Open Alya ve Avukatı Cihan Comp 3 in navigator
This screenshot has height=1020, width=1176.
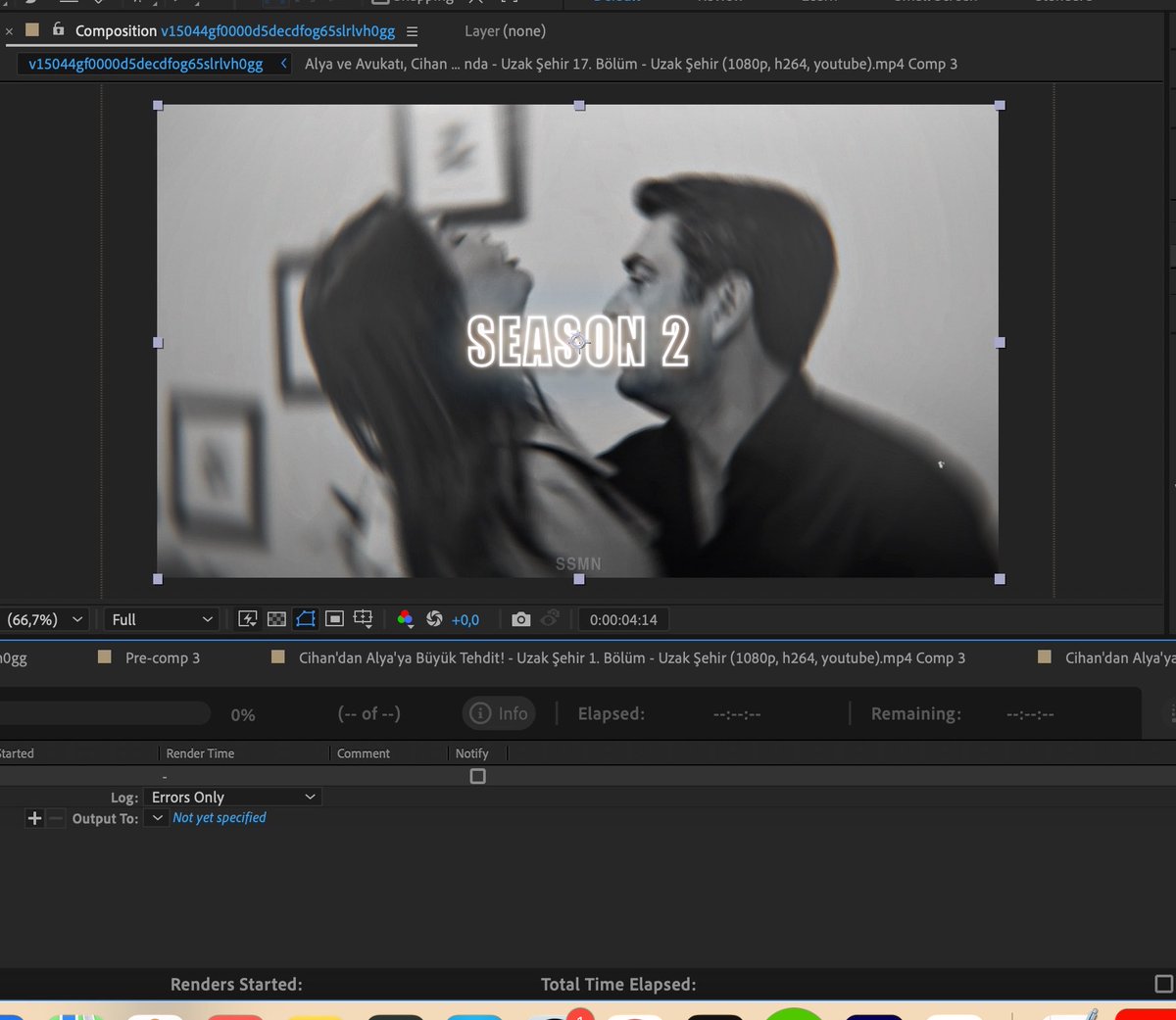pos(630,64)
